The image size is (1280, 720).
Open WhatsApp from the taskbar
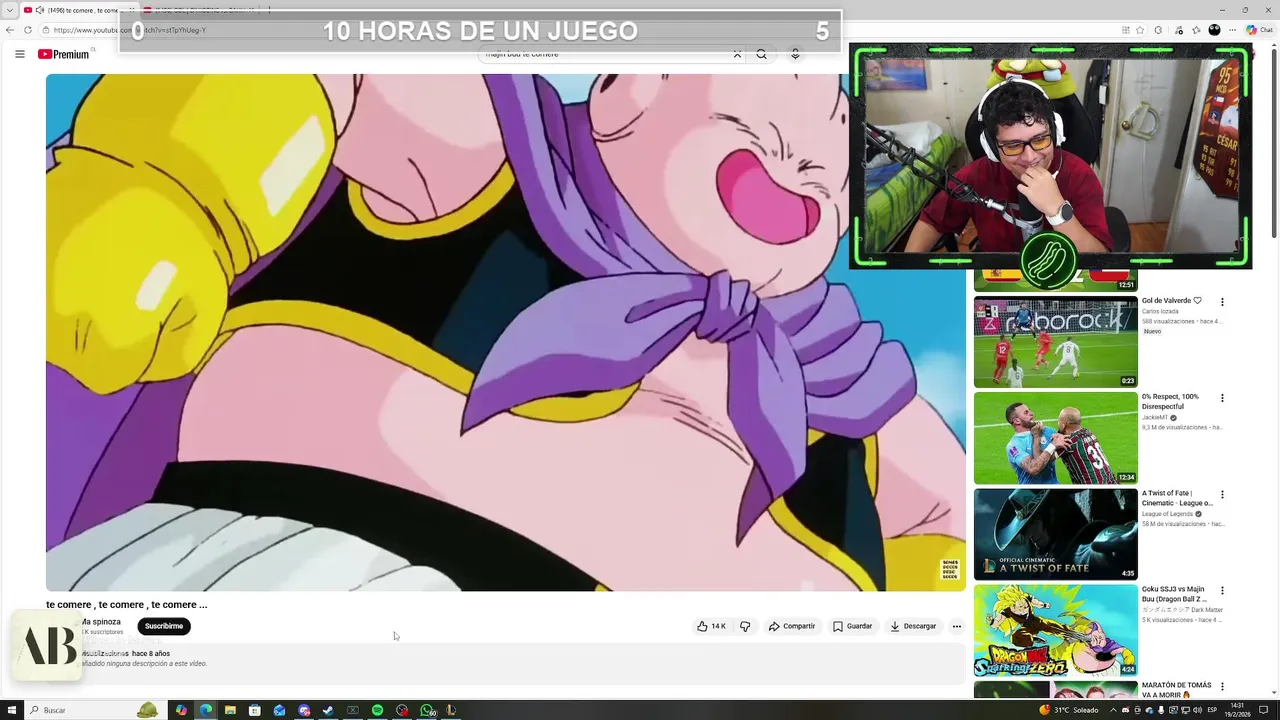427,710
